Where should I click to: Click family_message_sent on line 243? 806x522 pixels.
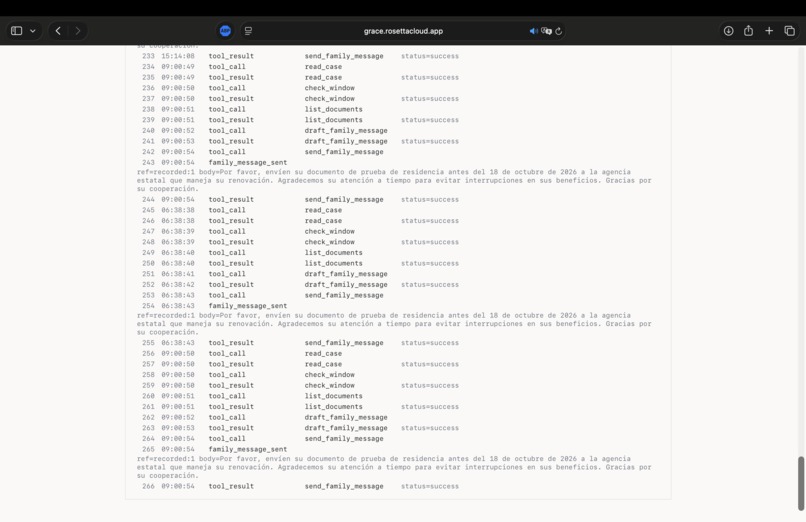point(248,162)
